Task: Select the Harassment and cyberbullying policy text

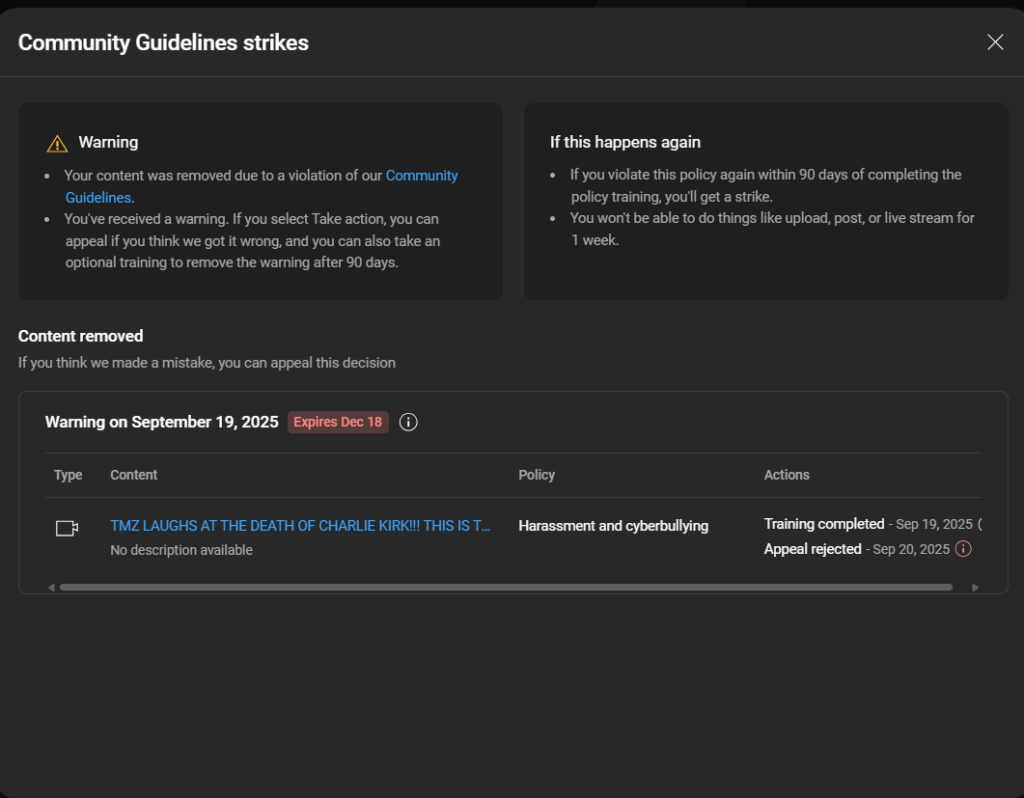Action: (x=613, y=526)
